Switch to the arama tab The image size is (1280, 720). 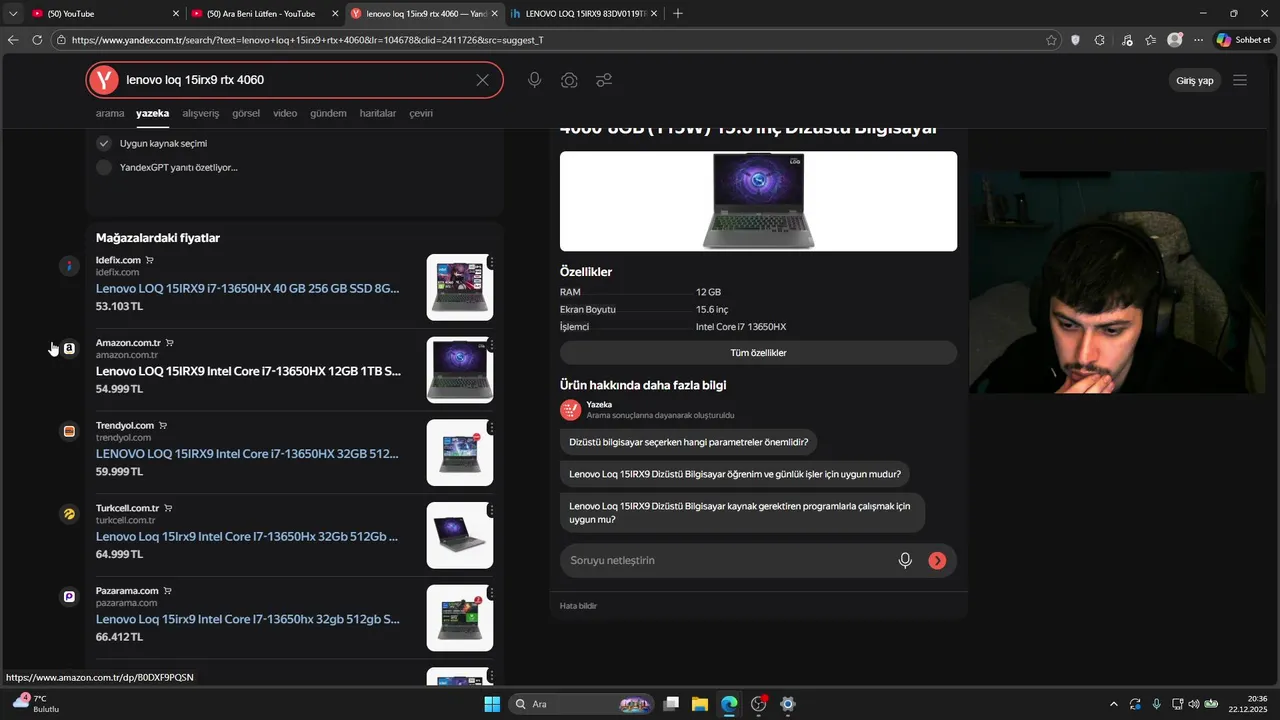pyautogui.click(x=110, y=113)
